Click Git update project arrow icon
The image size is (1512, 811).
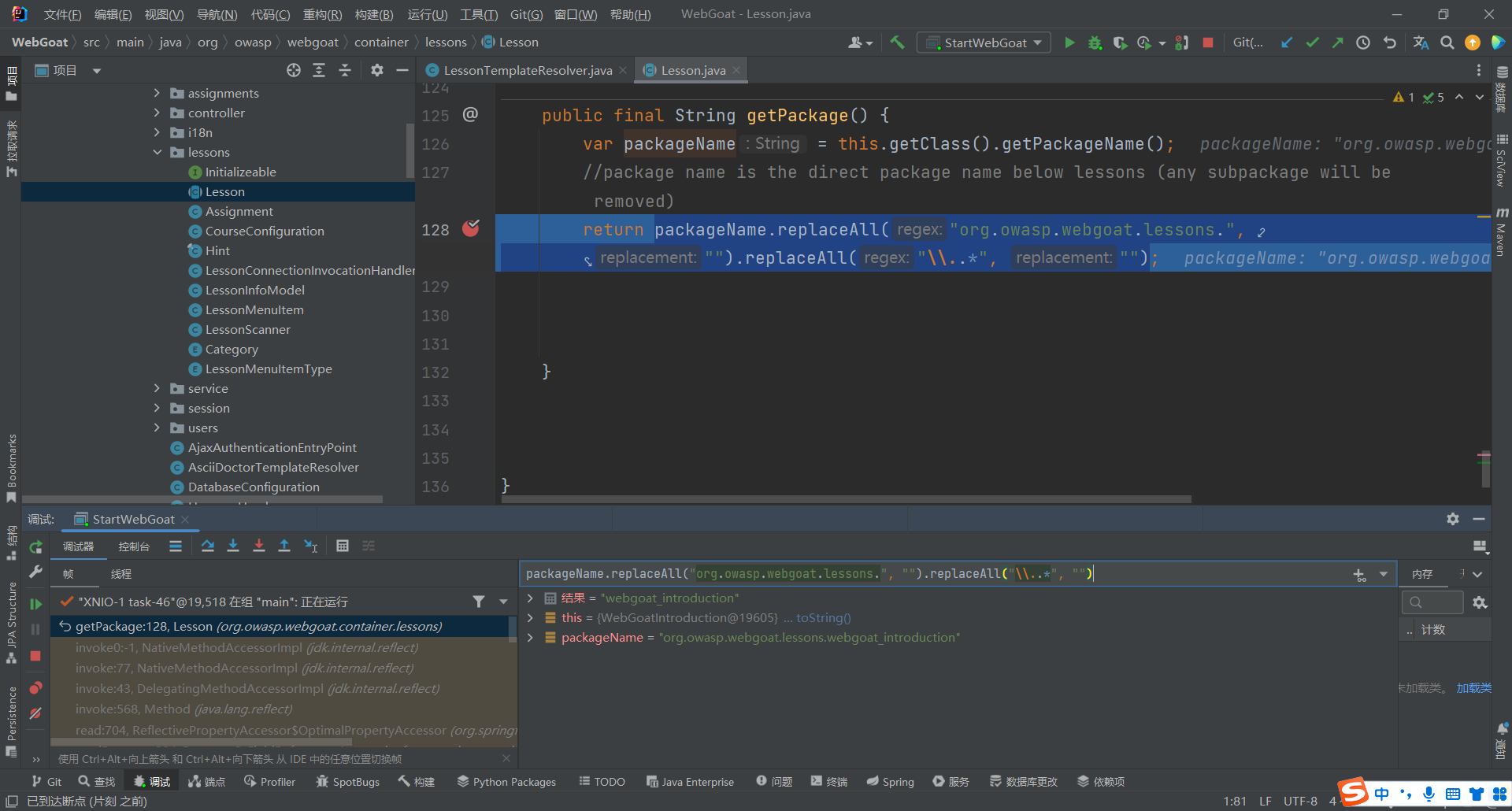[x=1287, y=43]
